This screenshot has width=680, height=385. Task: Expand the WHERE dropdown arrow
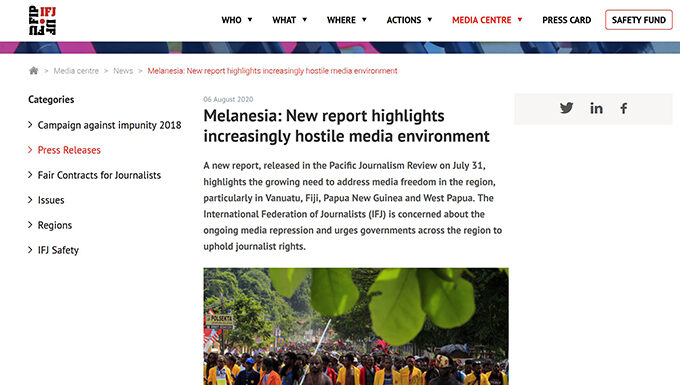pos(364,20)
